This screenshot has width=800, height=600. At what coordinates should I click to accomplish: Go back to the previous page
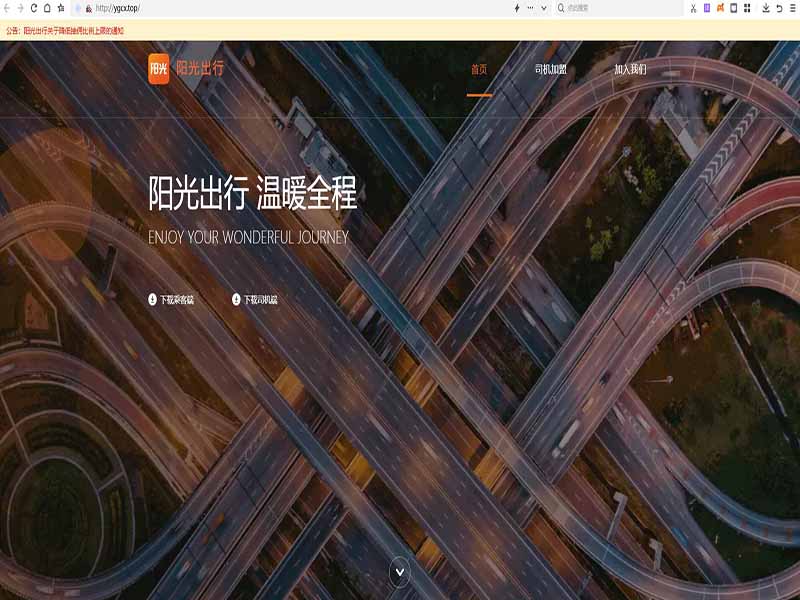pyautogui.click(x=7, y=8)
